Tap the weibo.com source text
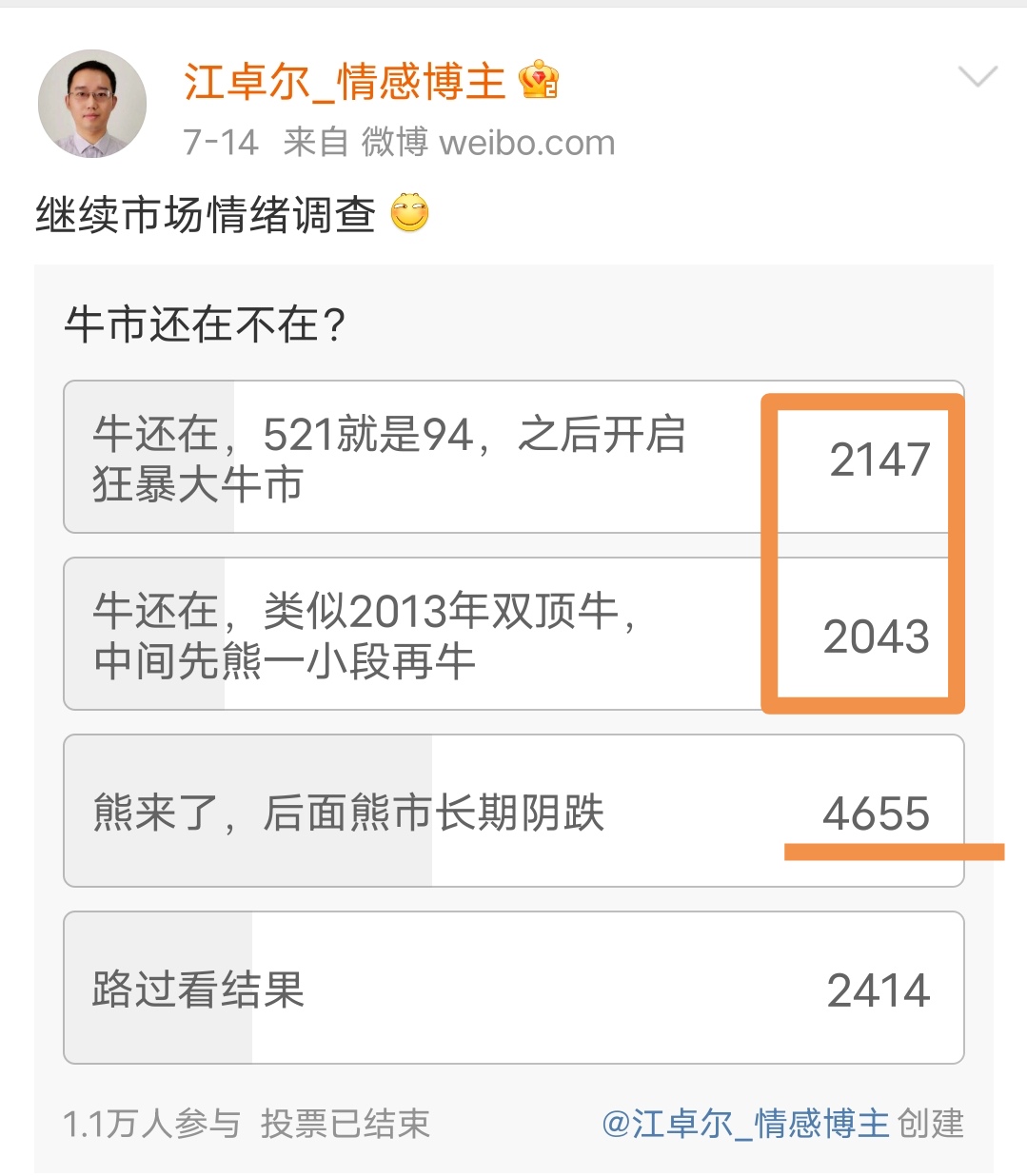The height and width of the screenshot is (1176, 1027). point(527,143)
